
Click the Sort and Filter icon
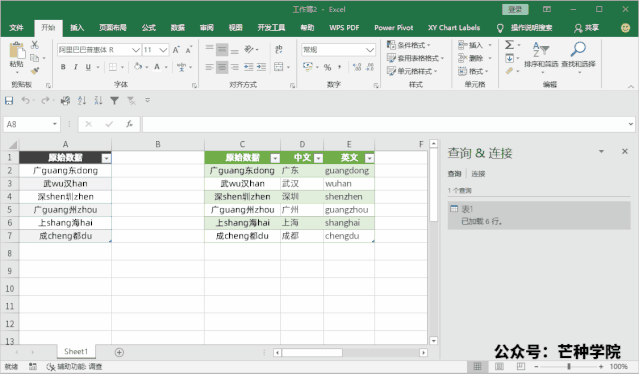coord(541,50)
